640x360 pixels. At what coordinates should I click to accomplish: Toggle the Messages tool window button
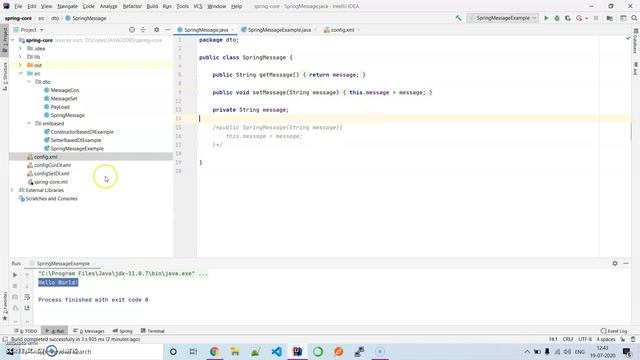[x=89, y=331]
